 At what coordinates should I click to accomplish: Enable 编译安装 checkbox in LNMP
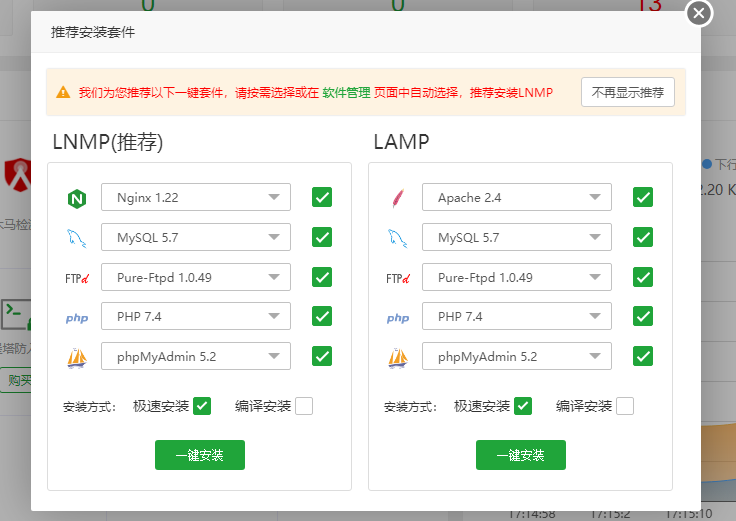(x=304, y=406)
